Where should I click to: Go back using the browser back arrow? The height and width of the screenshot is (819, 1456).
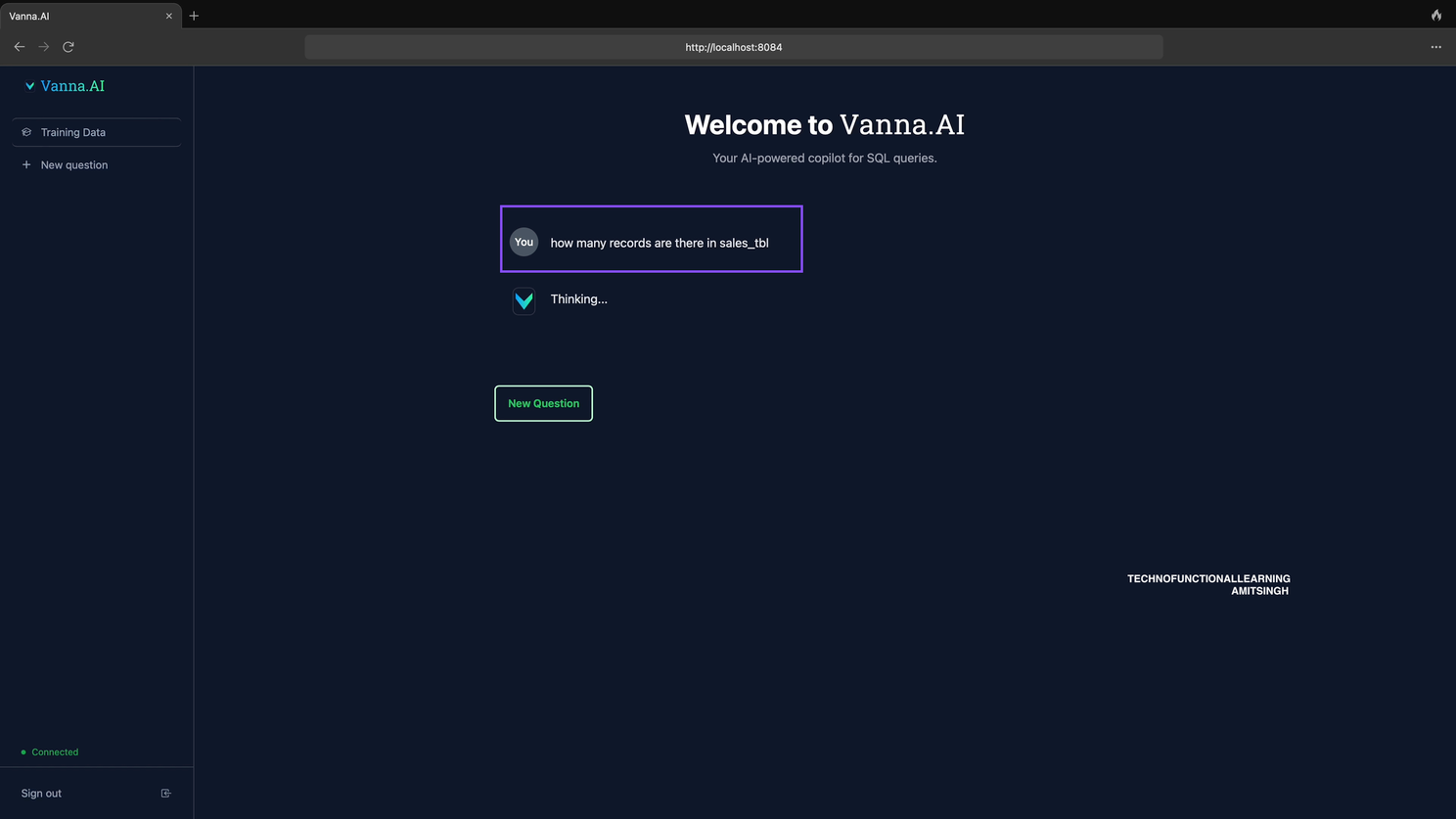(20, 47)
